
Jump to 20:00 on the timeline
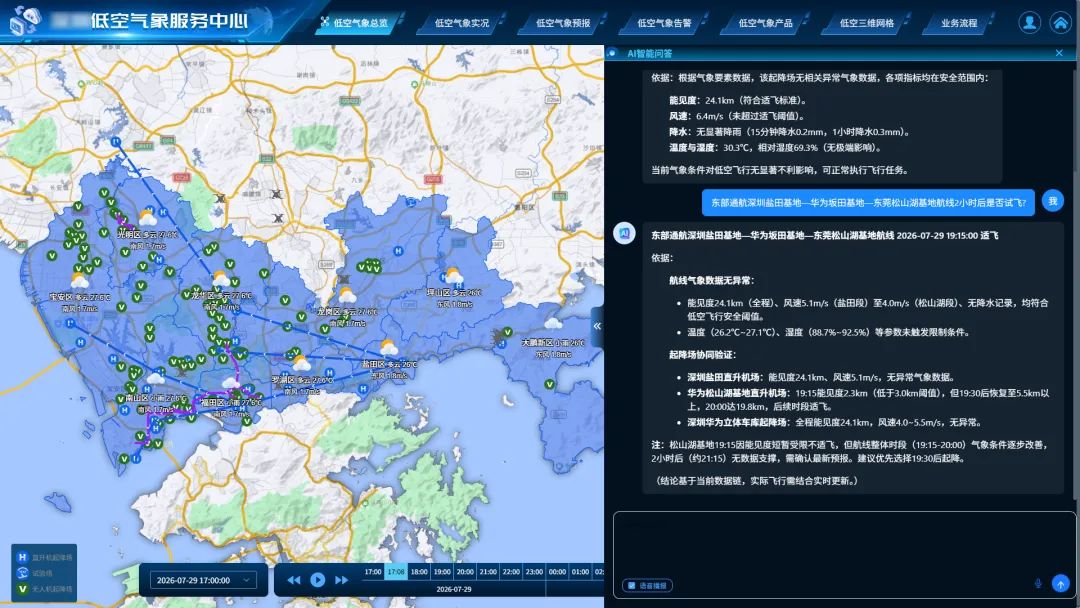pos(465,572)
